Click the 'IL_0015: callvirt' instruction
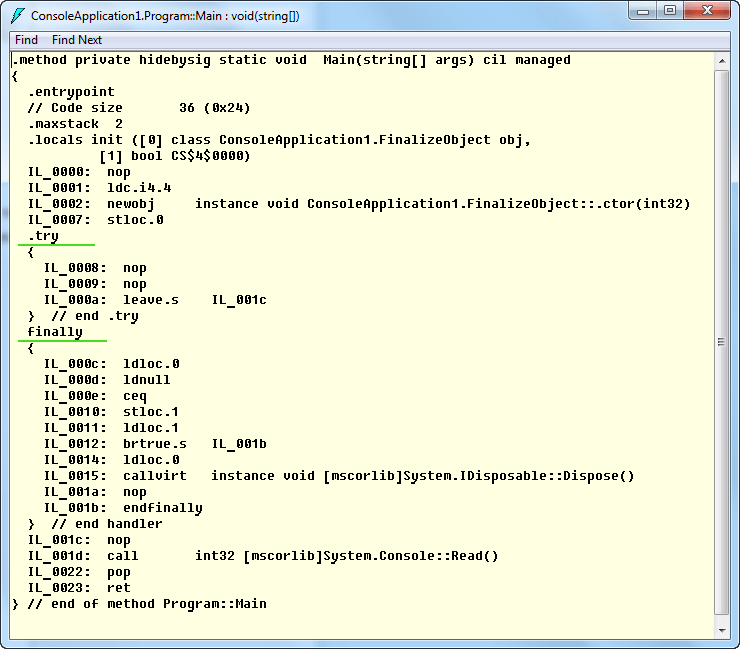Screen dimensions: 740x649 coord(115,476)
